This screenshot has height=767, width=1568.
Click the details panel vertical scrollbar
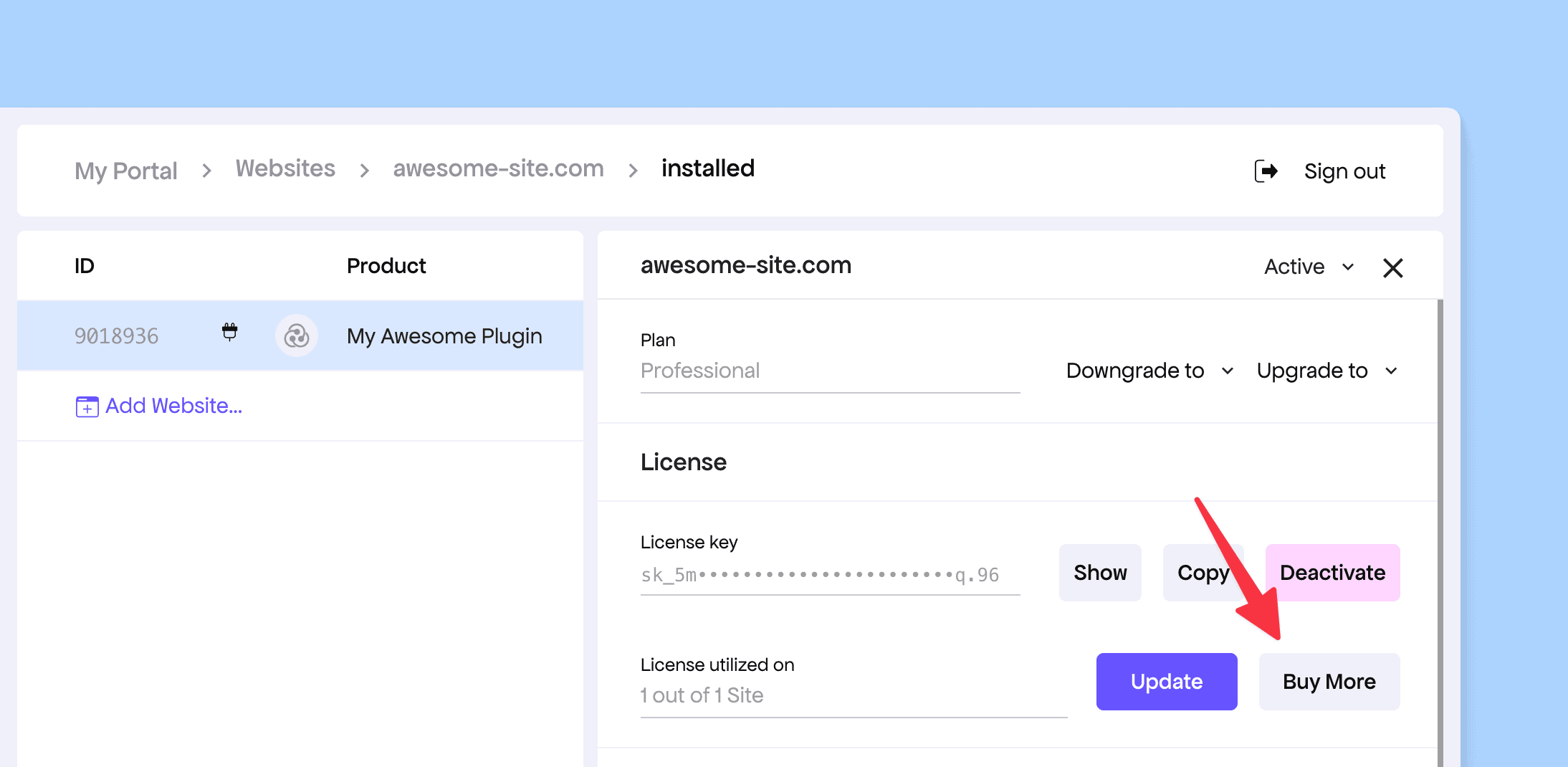pos(1440,530)
